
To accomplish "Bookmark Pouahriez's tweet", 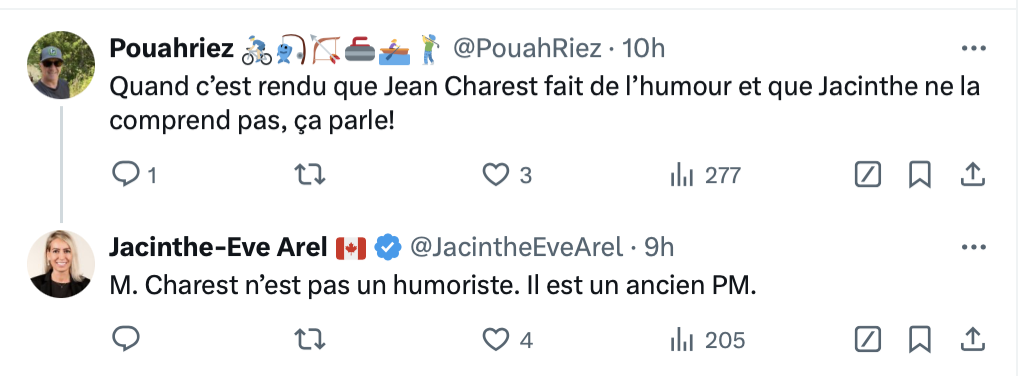I will point(920,175).
